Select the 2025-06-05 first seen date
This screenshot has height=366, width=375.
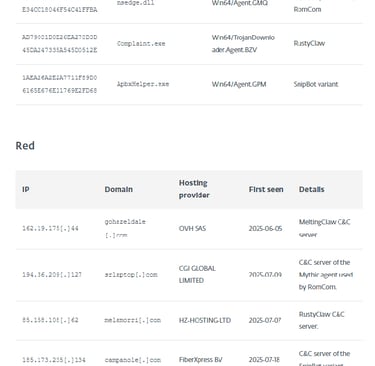click(265, 228)
